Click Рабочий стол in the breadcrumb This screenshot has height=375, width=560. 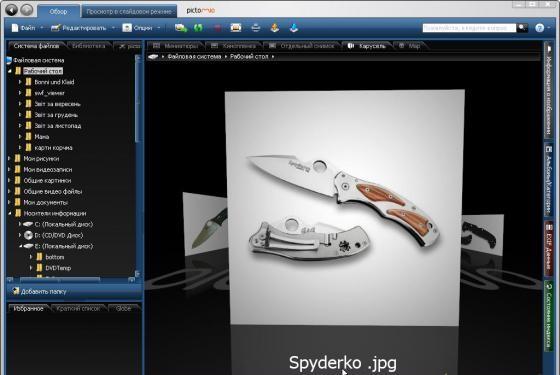[249, 56]
